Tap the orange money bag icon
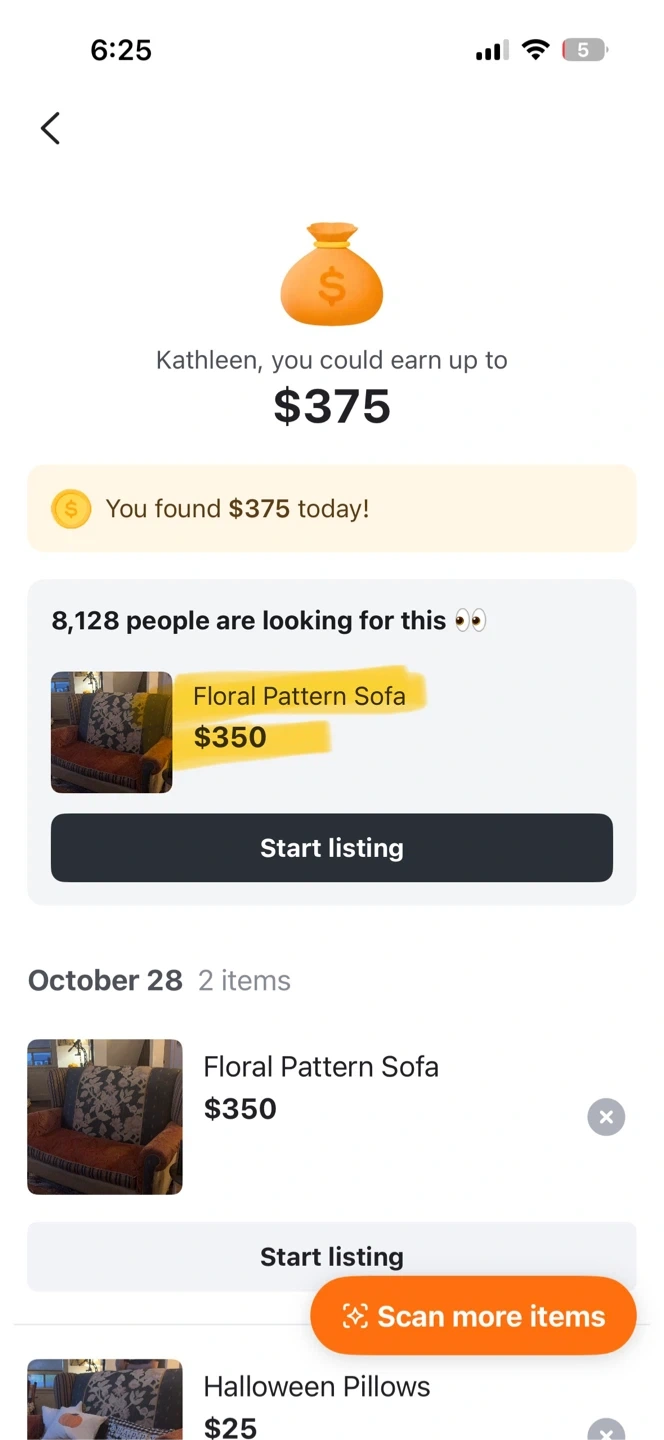664x1440 pixels. pyautogui.click(x=331, y=274)
